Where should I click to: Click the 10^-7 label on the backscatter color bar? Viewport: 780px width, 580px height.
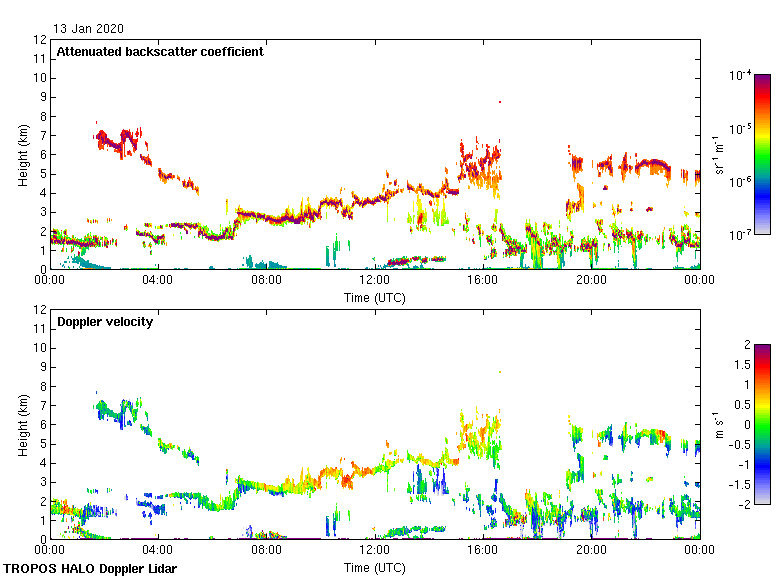(740, 234)
